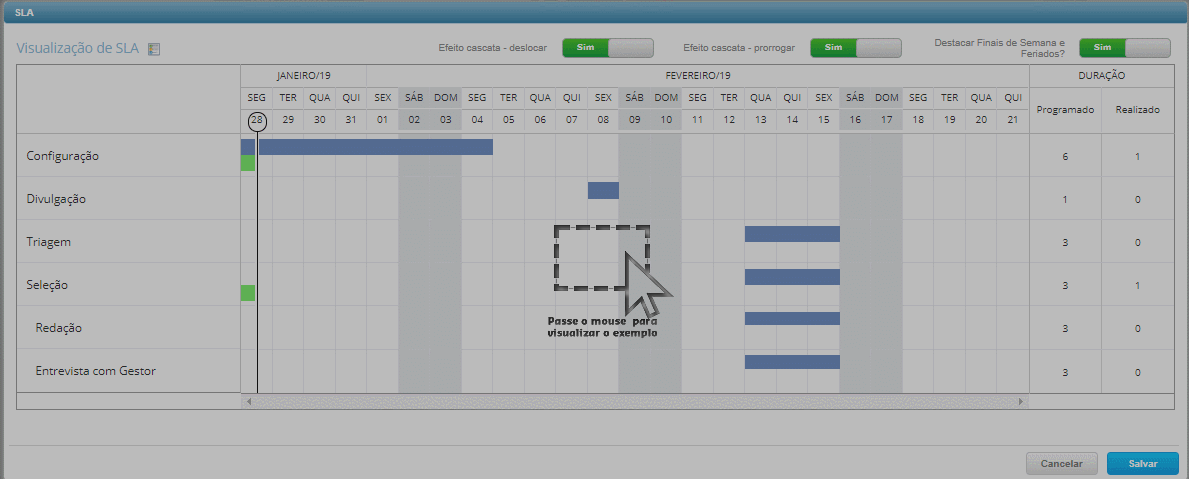
Task: Click the green bar in the Seleção row
Action: 248,293
